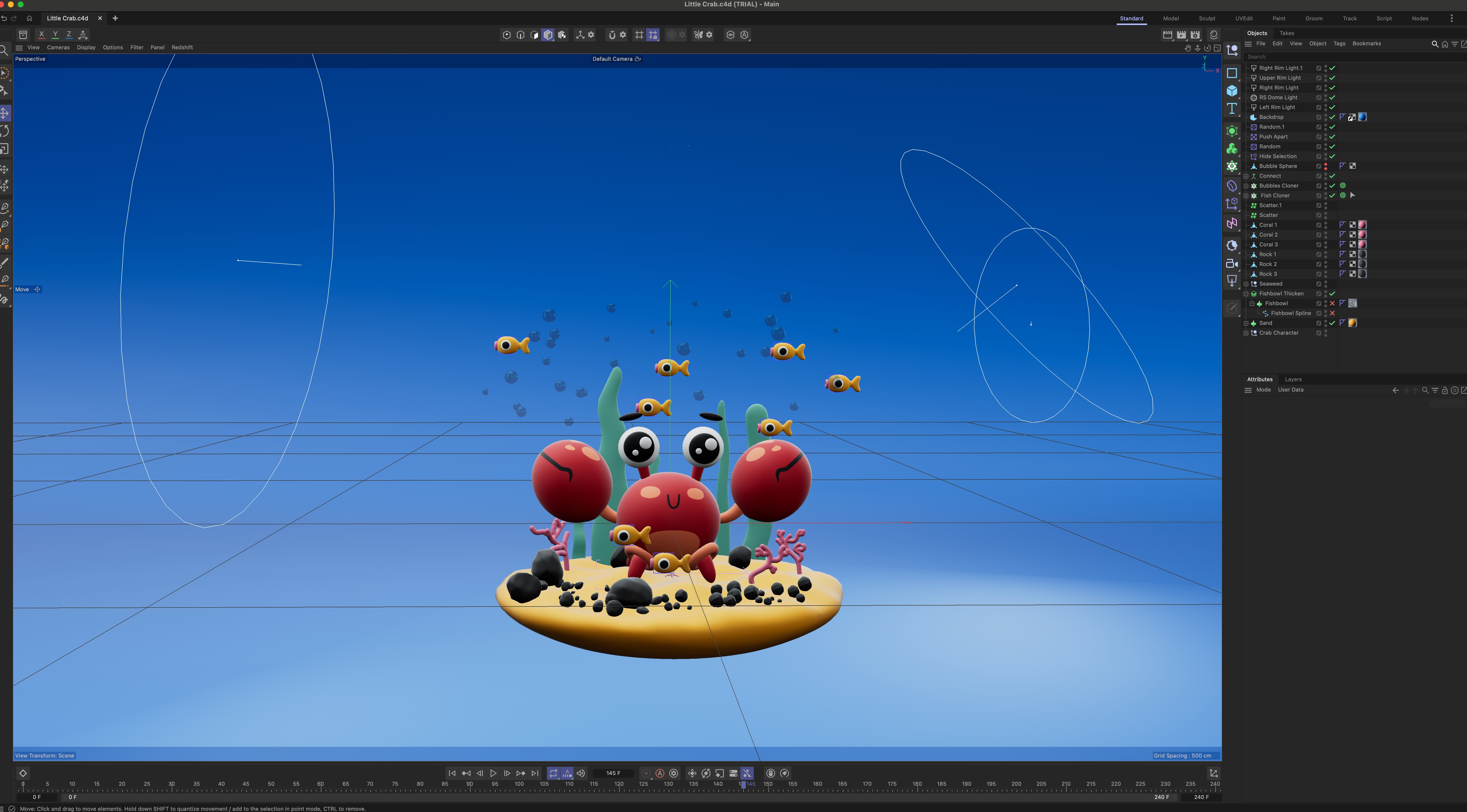Viewport: 1467px width, 812px height.
Task: Click the spline Rectangle palette icon
Action: [x=1232, y=73]
